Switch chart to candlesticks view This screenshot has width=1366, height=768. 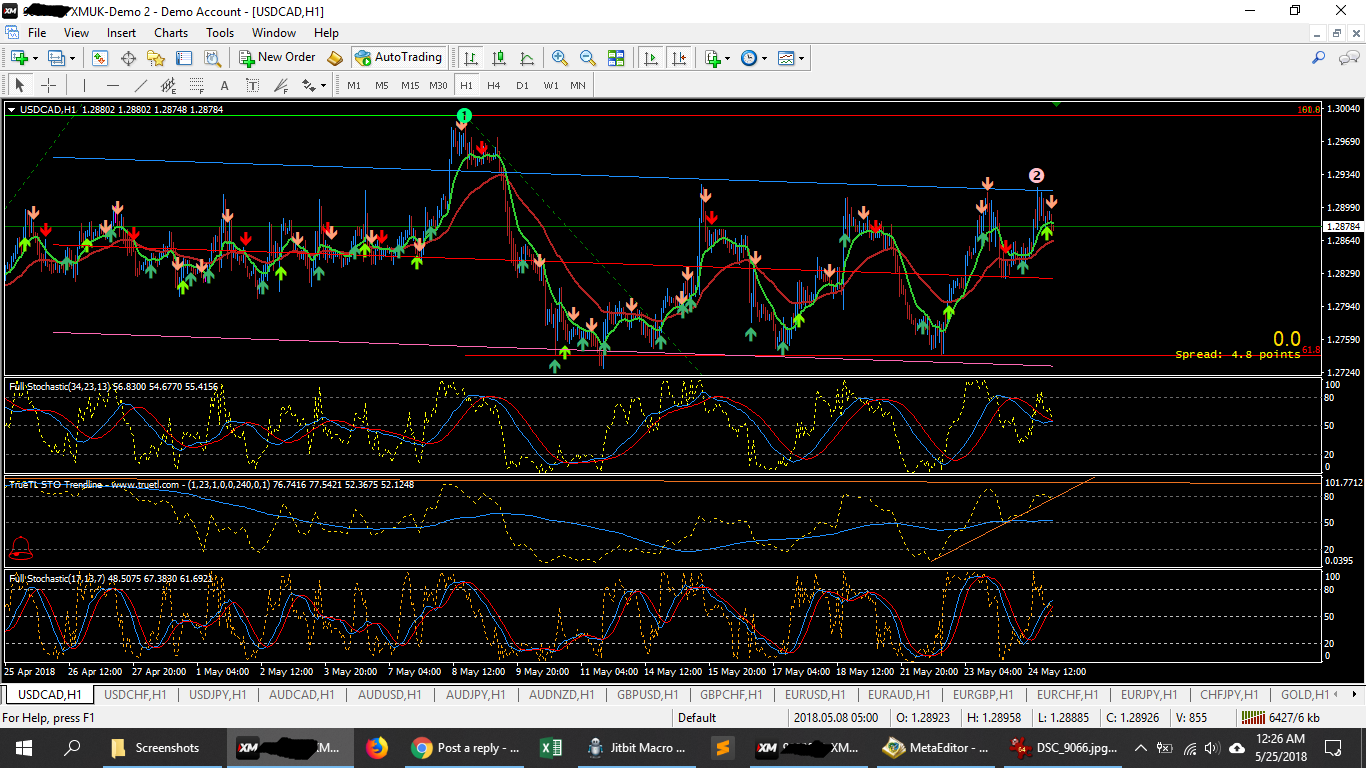[499, 58]
